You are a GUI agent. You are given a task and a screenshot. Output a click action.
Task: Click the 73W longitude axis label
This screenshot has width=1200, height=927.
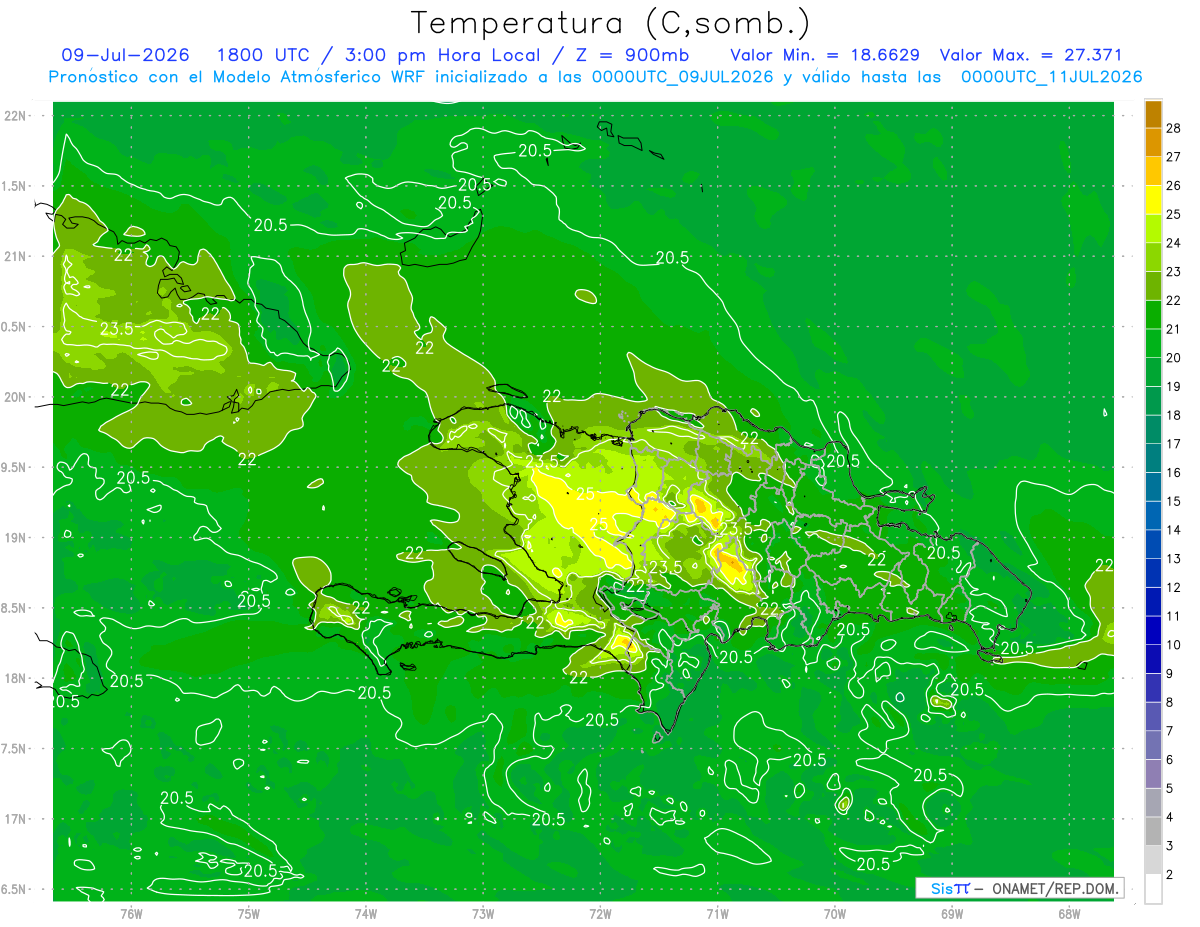pyautogui.click(x=483, y=914)
